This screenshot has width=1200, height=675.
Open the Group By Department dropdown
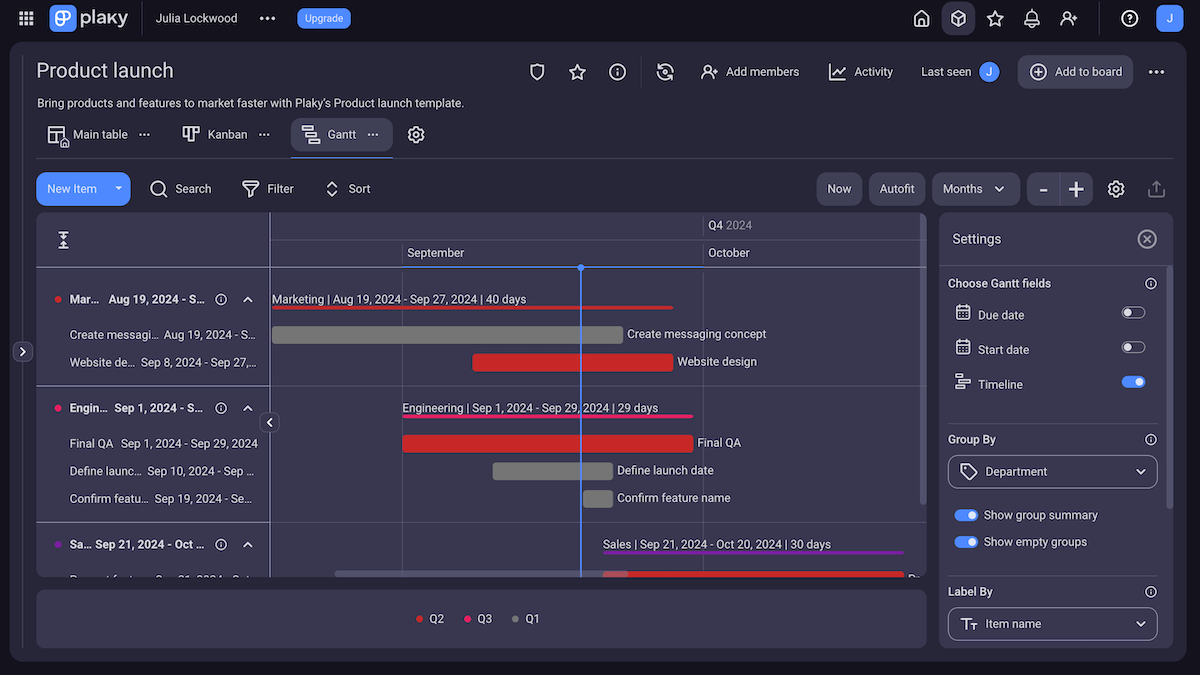click(x=1052, y=471)
